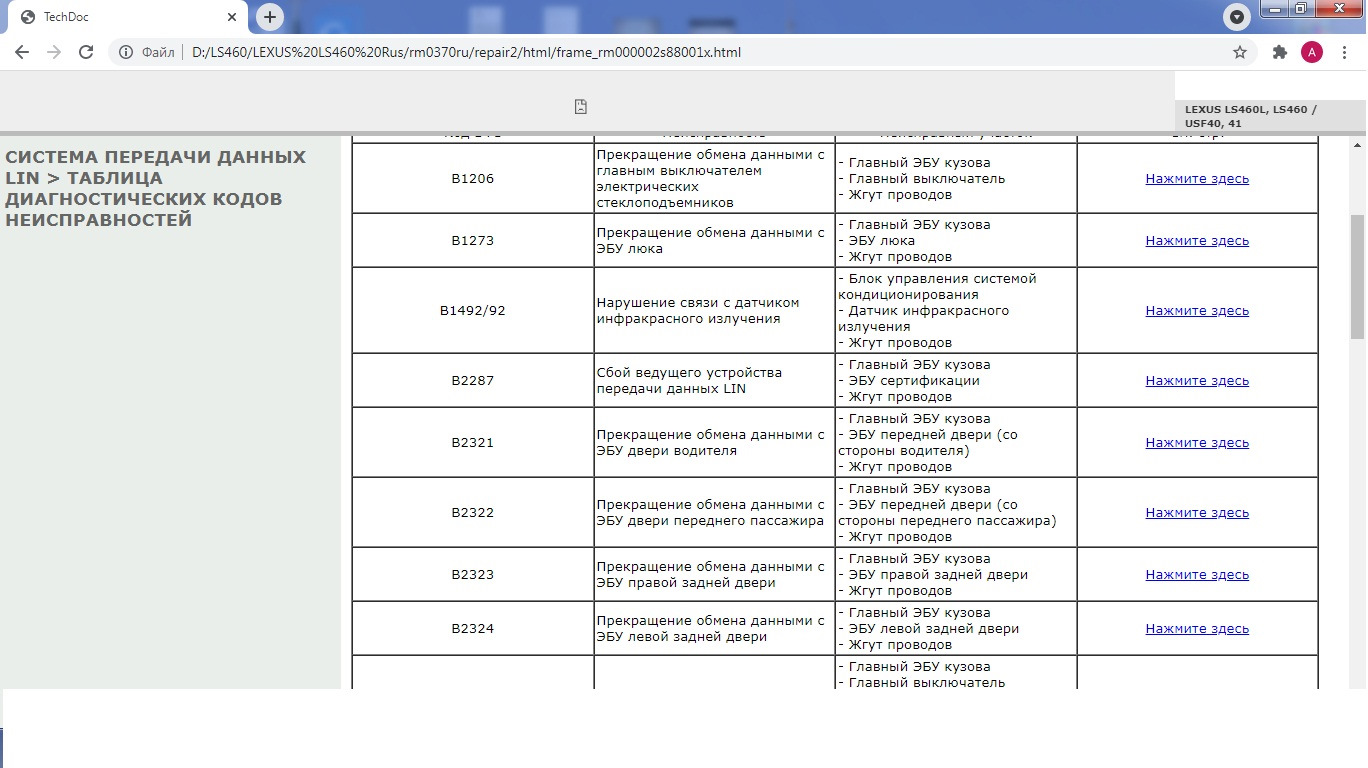Click the page's vertical scrollbar thumb

pyautogui.click(x=1357, y=277)
